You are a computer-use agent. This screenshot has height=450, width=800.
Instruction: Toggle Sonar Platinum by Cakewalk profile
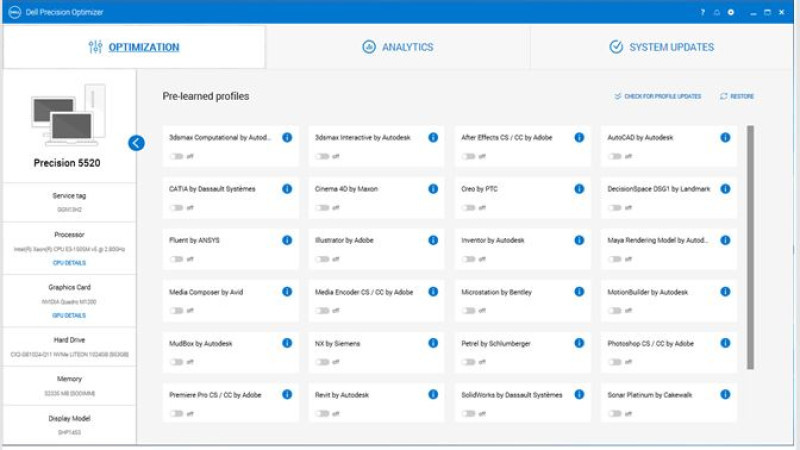[615, 413]
